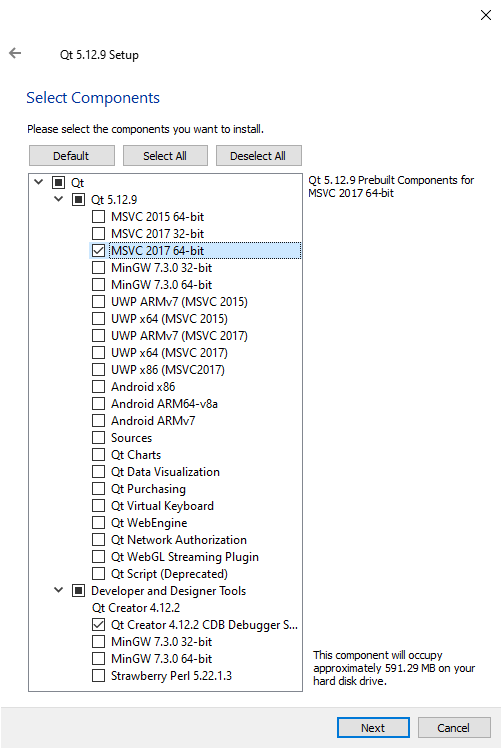The width and height of the screenshot is (502, 749).
Task: Tick the Qt Charts checkbox
Action: coord(98,455)
